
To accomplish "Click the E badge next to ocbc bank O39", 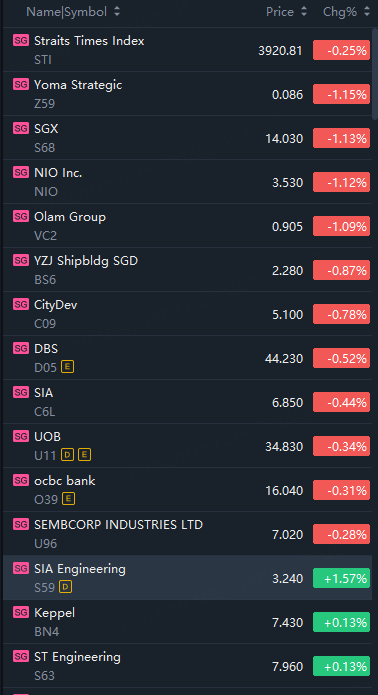I will tap(69, 499).
